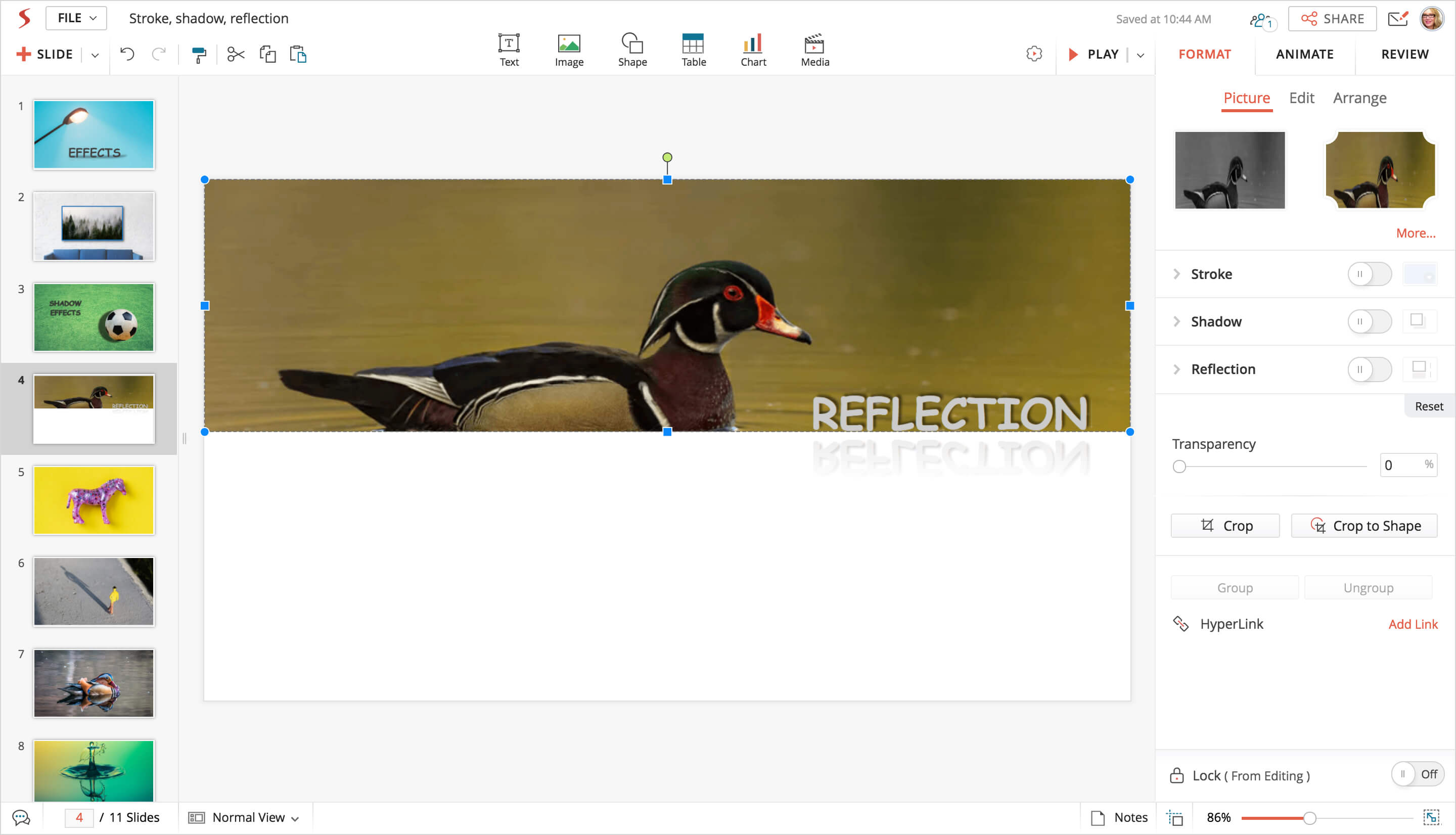Open the FILE dropdown menu
The width and height of the screenshot is (1456, 835).
76,18
